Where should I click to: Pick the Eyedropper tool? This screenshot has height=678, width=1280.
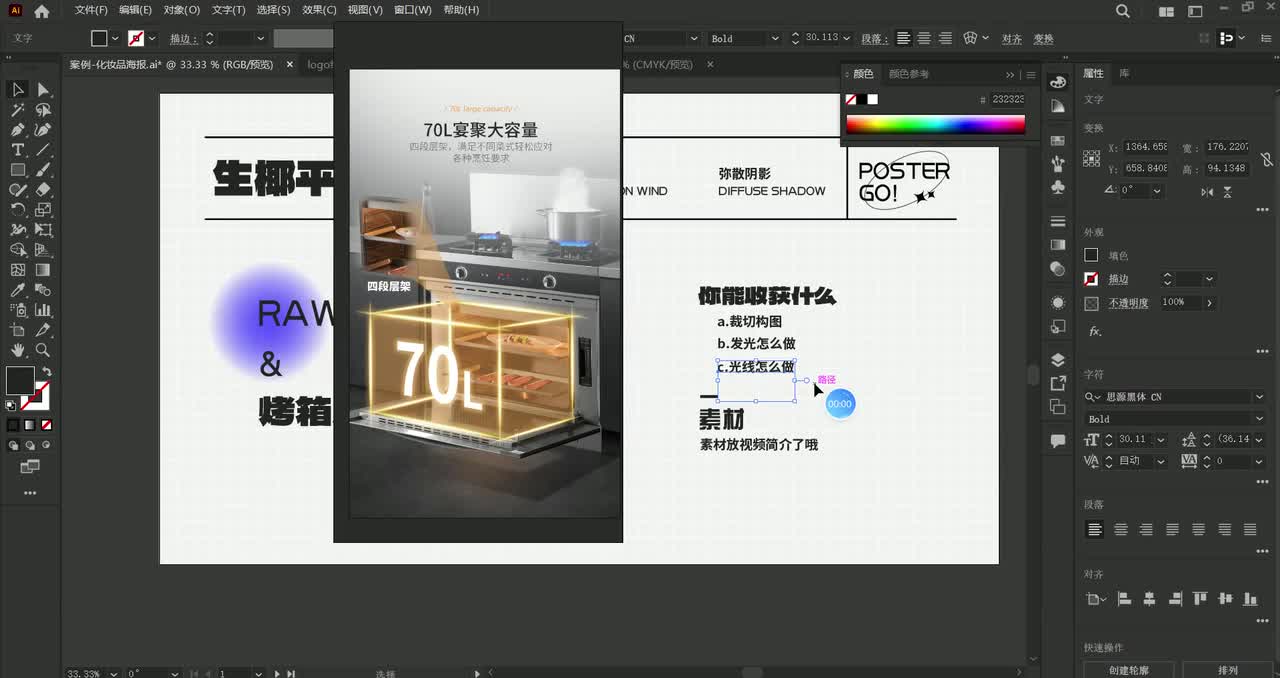coord(17,290)
